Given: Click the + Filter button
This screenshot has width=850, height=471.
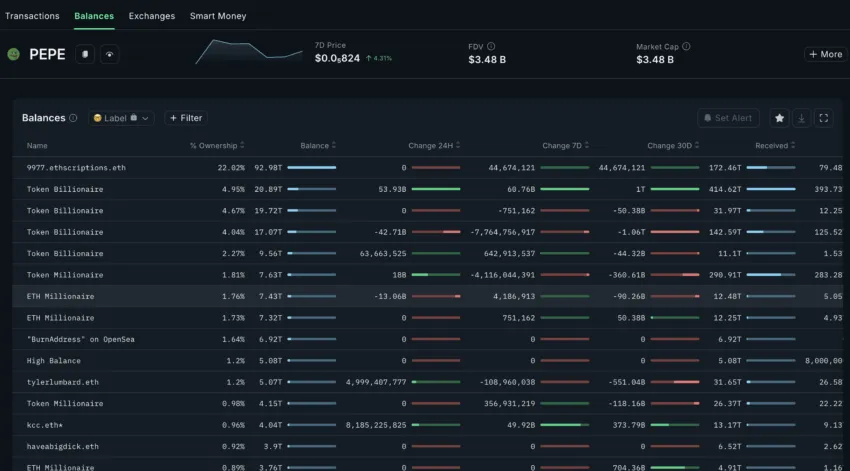Looking at the screenshot, I should [186, 118].
